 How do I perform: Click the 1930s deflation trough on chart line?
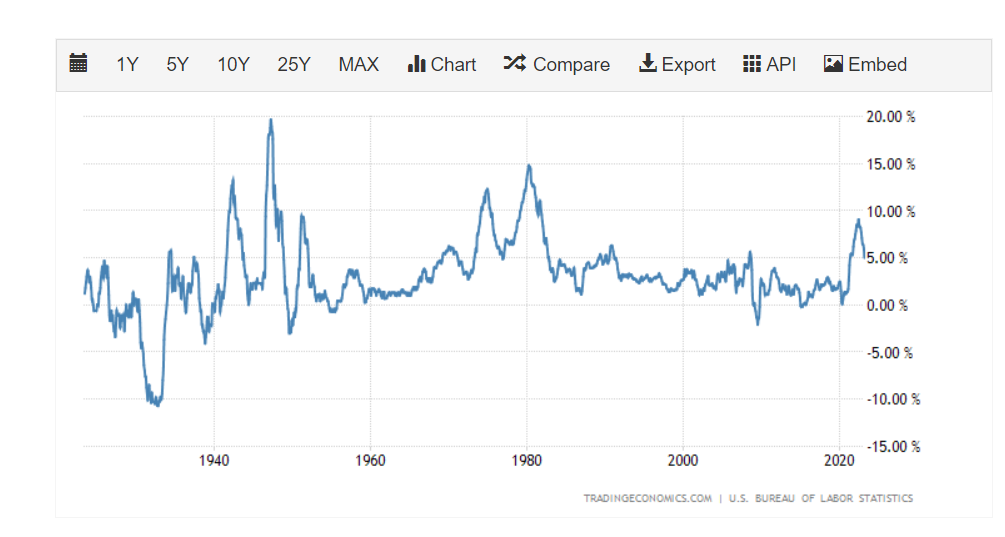156,404
